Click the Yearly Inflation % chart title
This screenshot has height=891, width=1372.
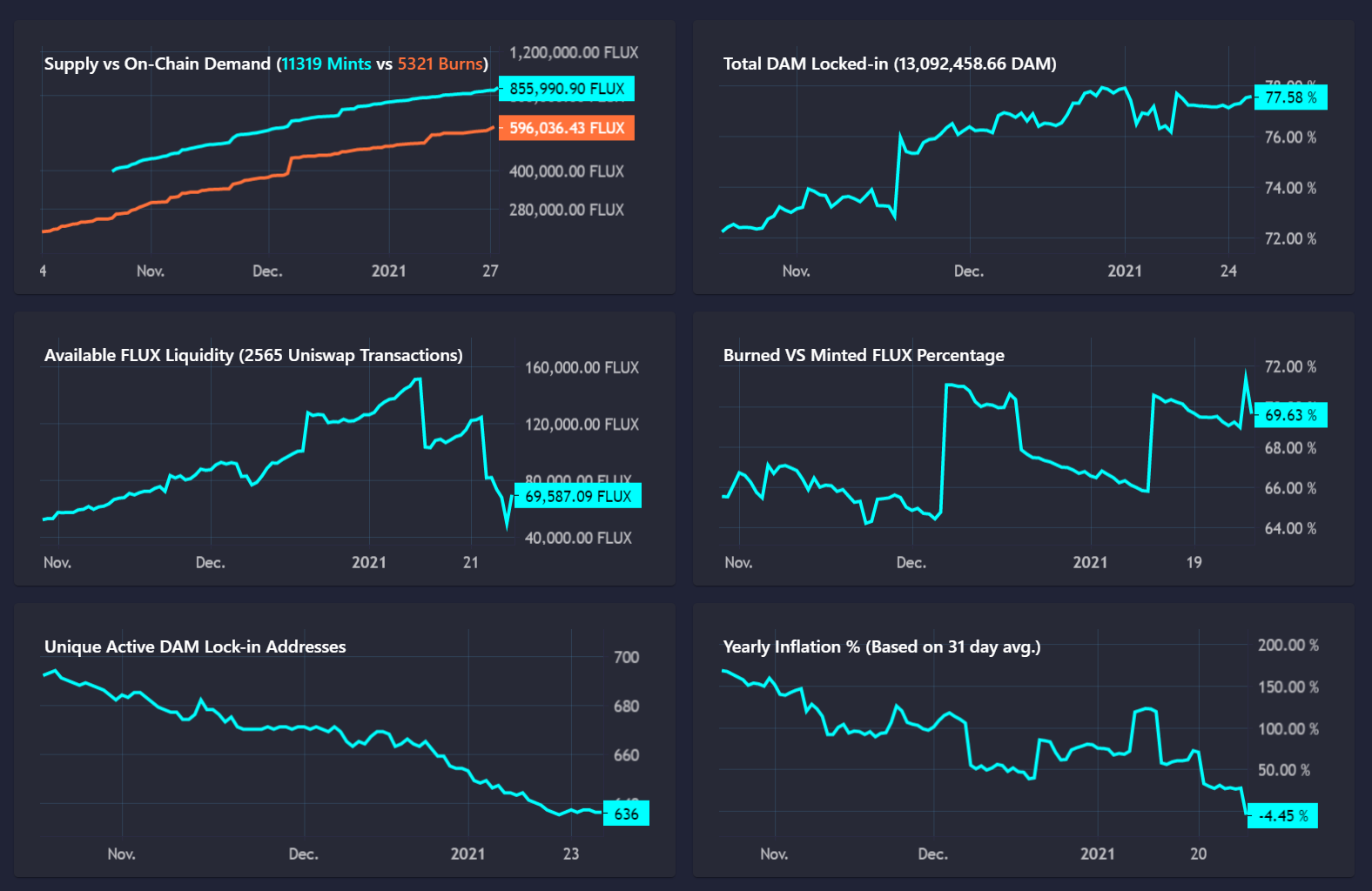882,646
